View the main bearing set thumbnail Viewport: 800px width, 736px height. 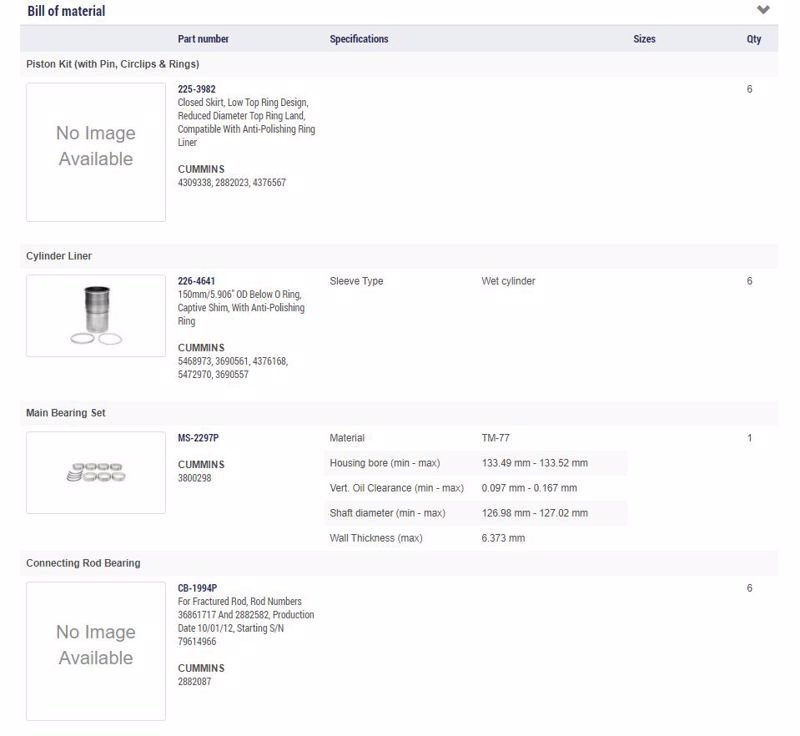pyautogui.click(x=96, y=472)
